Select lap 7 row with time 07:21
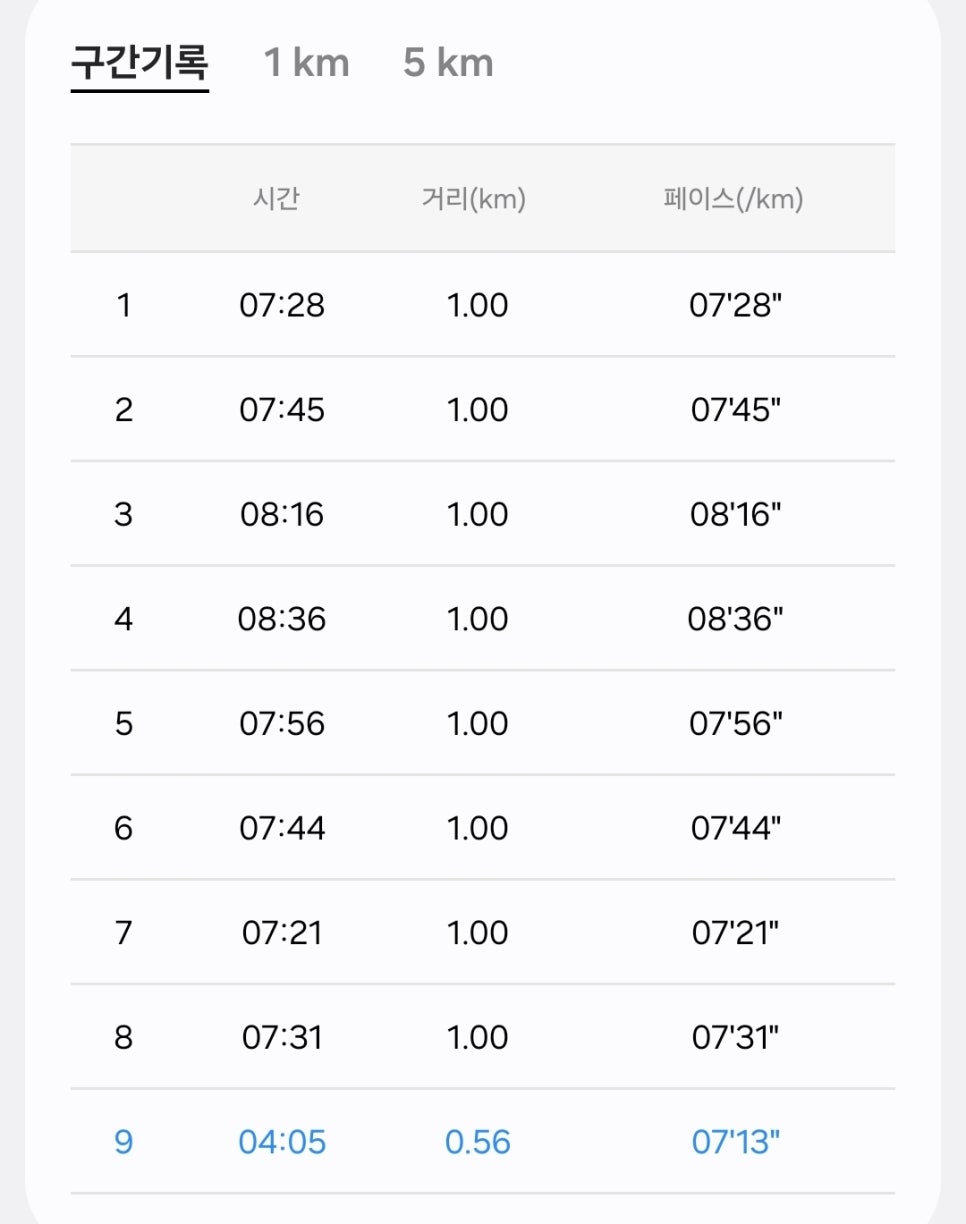 click(482, 932)
